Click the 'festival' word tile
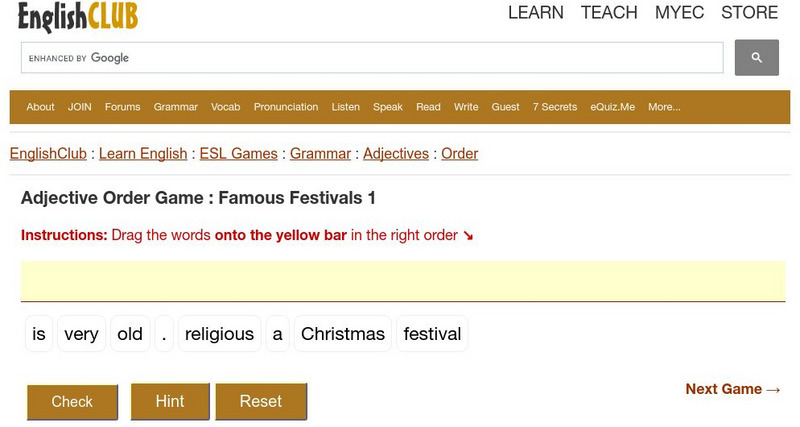This screenshot has height=427, width=800. (432, 334)
